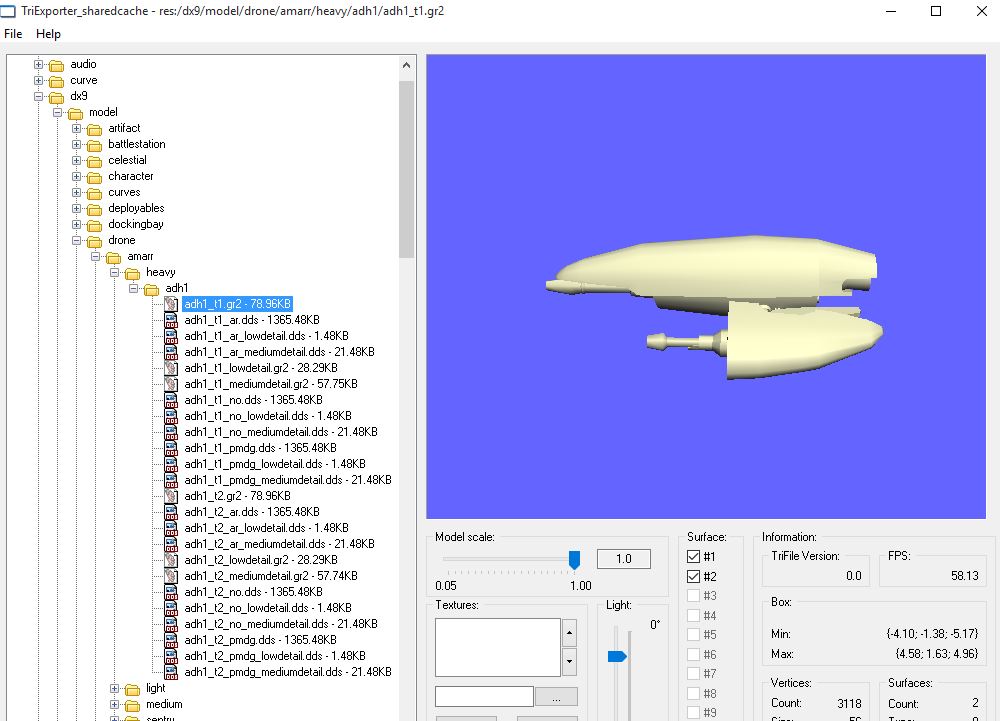Collapse the drone folder node
This screenshot has width=1000, height=721.
pyautogui.click(x=77, y=240)
